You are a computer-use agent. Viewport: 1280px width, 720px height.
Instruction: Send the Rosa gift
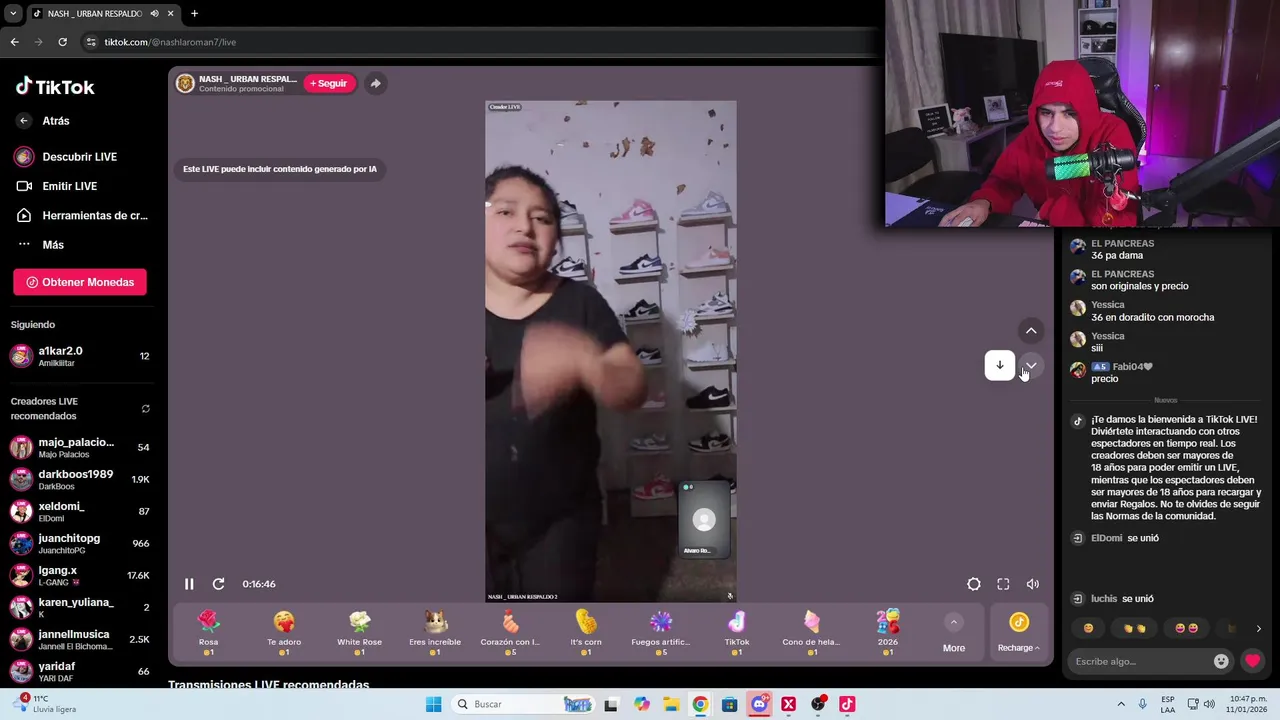pyautogui.click(x=208, y=633)
